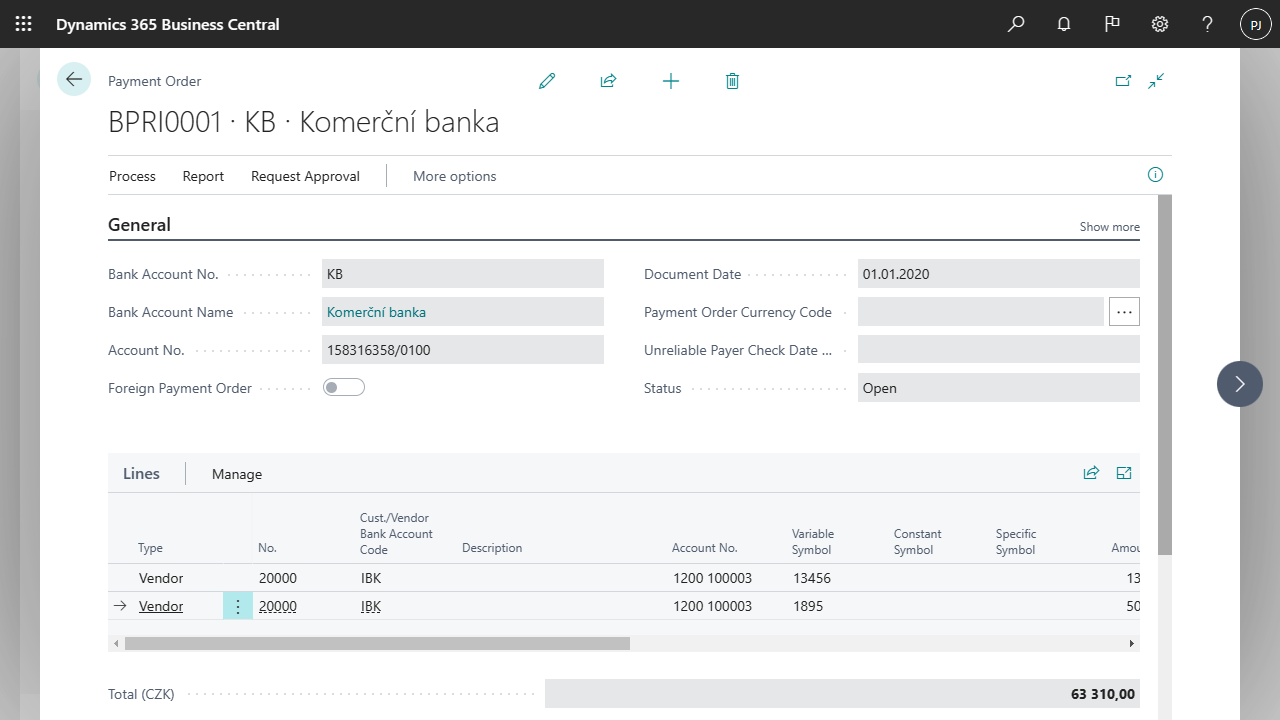1280x720 pixels.
Task: Click Variable Symbol 13456 cell
Action: (812, 578)
